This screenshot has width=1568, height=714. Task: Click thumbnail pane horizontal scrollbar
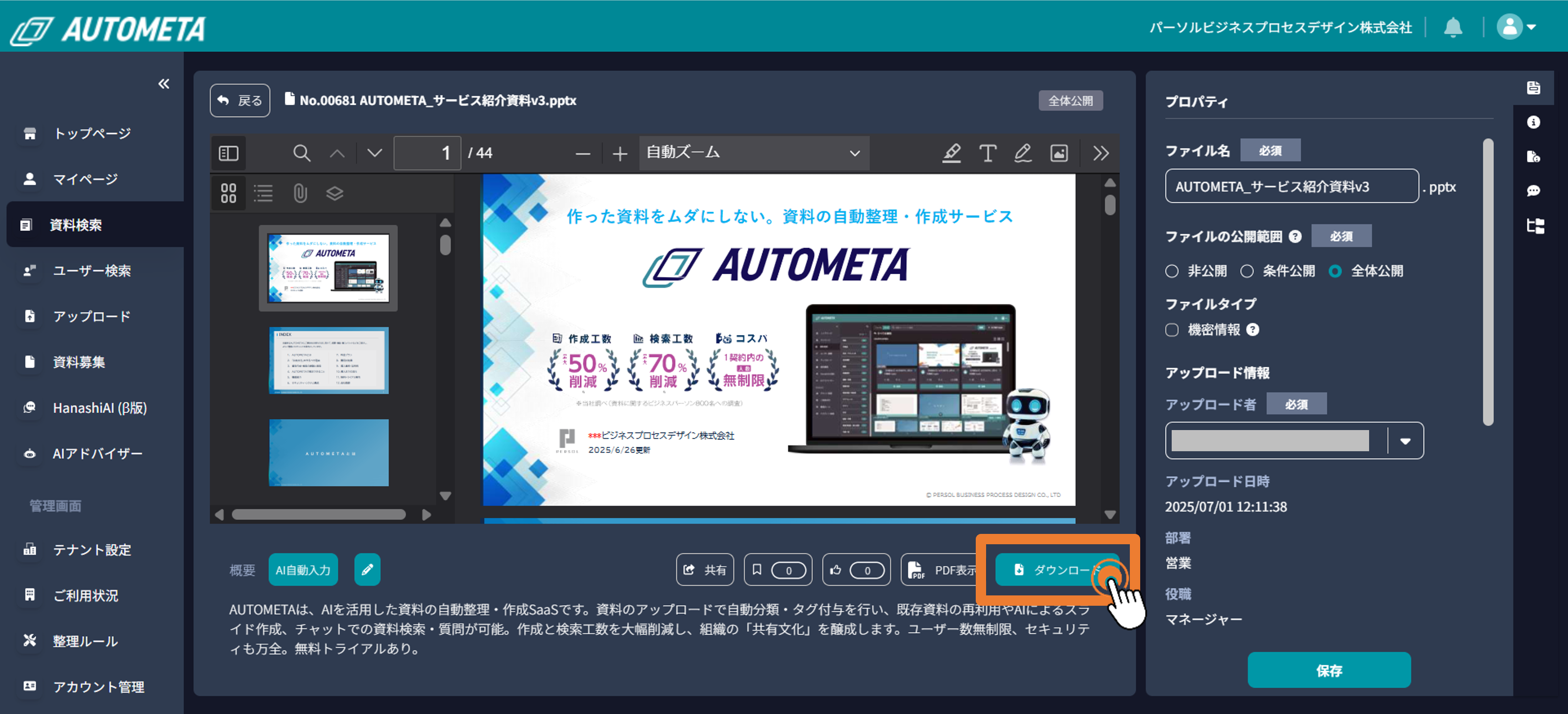tap(319, 515)
